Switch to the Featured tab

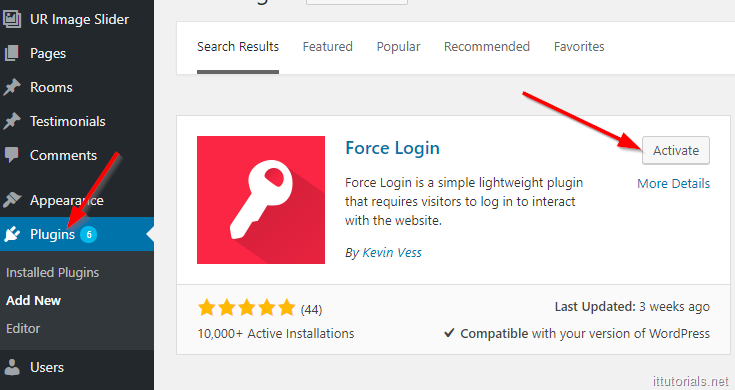[327, 46]
